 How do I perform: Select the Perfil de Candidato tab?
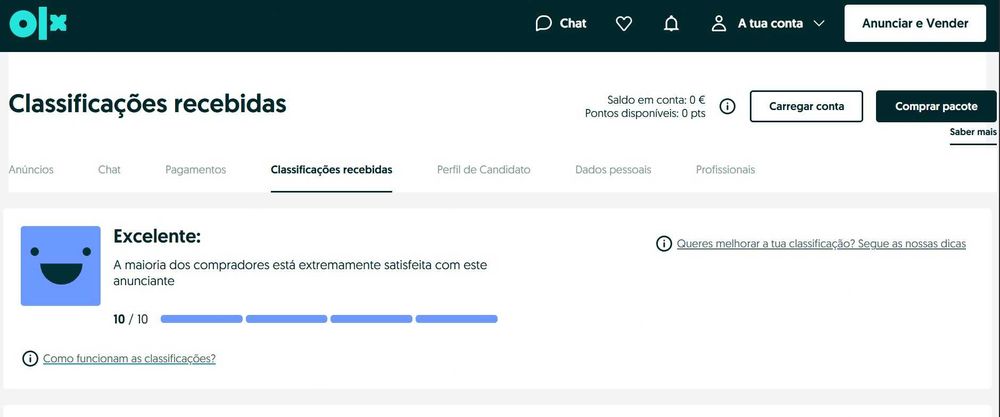(x=483, y=170)
